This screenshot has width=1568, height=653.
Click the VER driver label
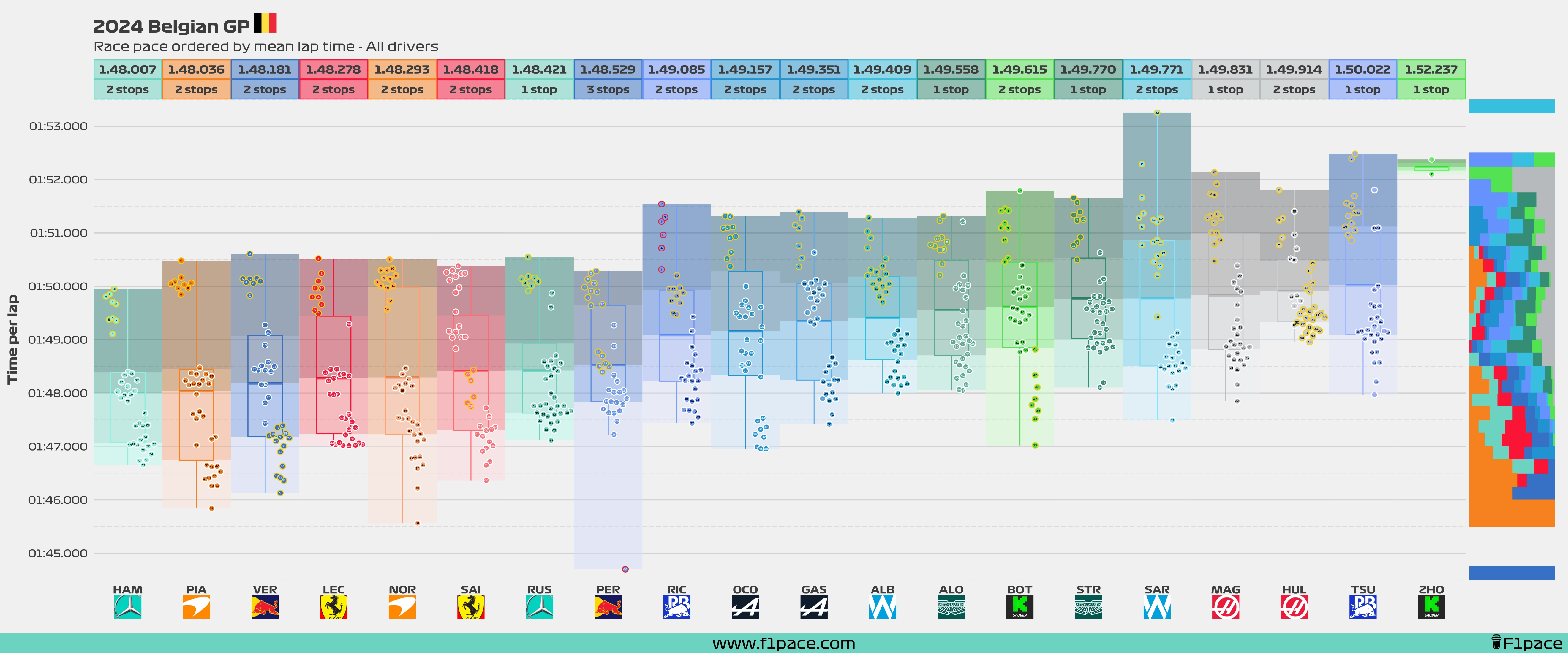click(265, 589)
